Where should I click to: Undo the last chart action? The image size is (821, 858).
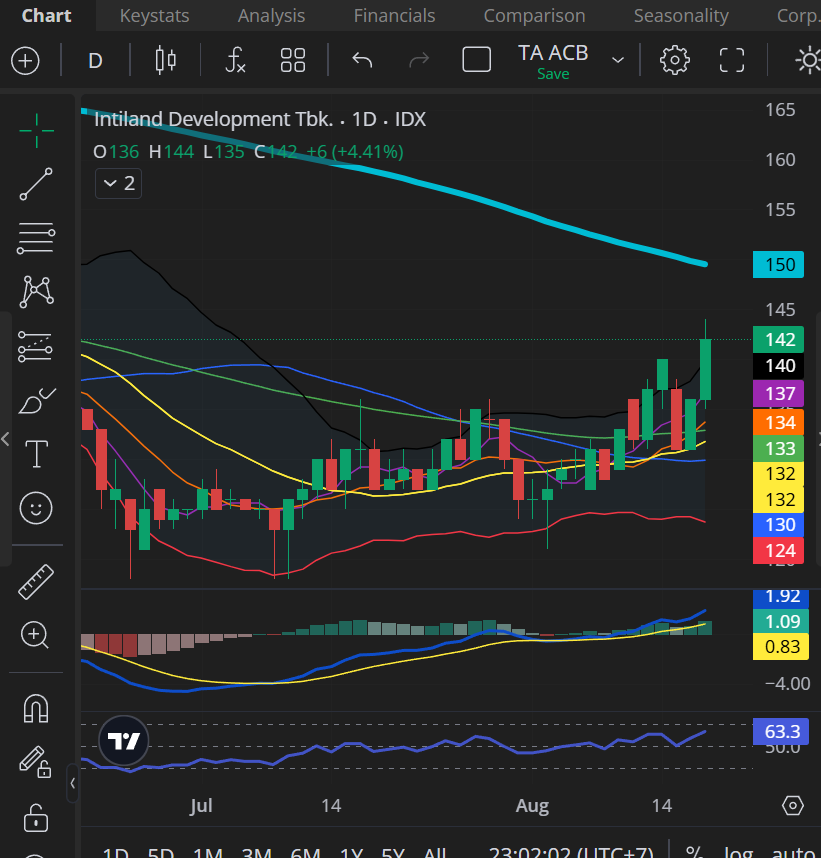[362, 60]
